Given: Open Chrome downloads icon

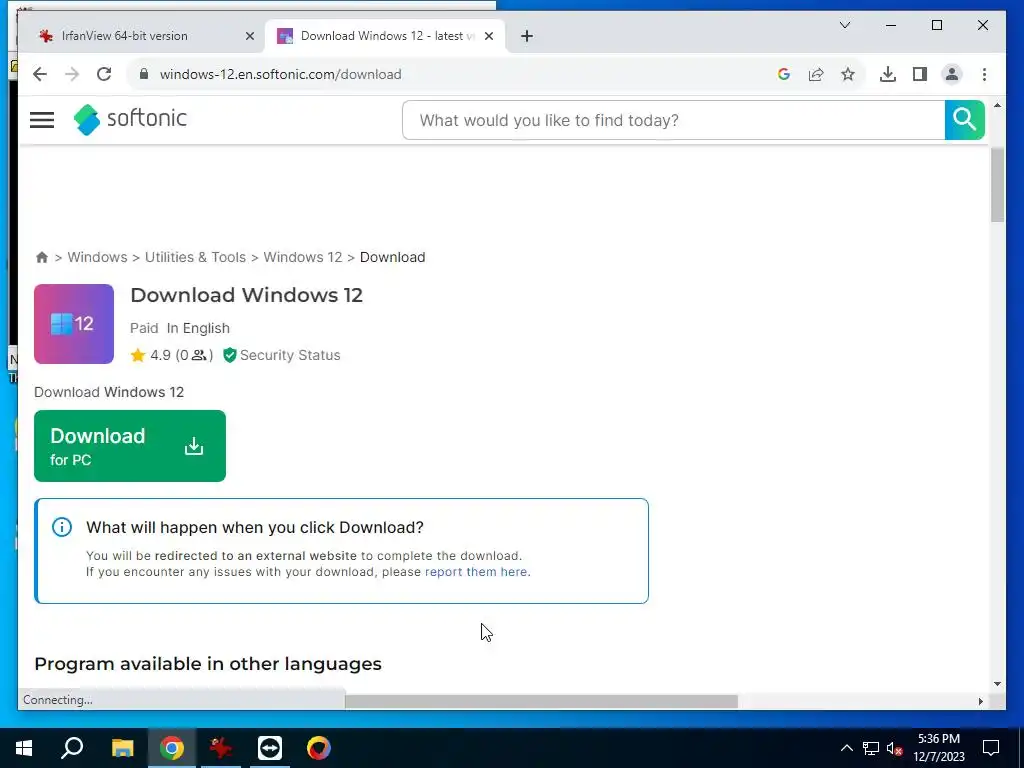Looking at the screenshot, I should [888, 74].
